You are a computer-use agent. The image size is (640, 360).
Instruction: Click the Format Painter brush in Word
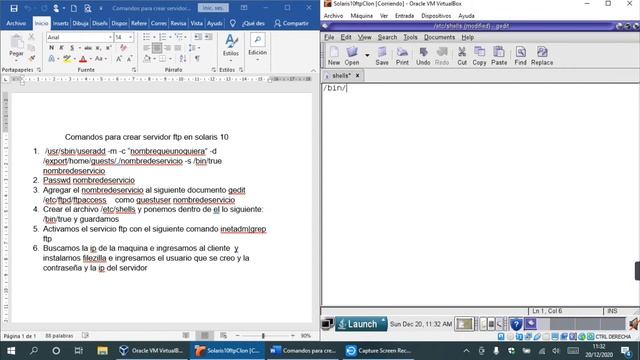31,59
